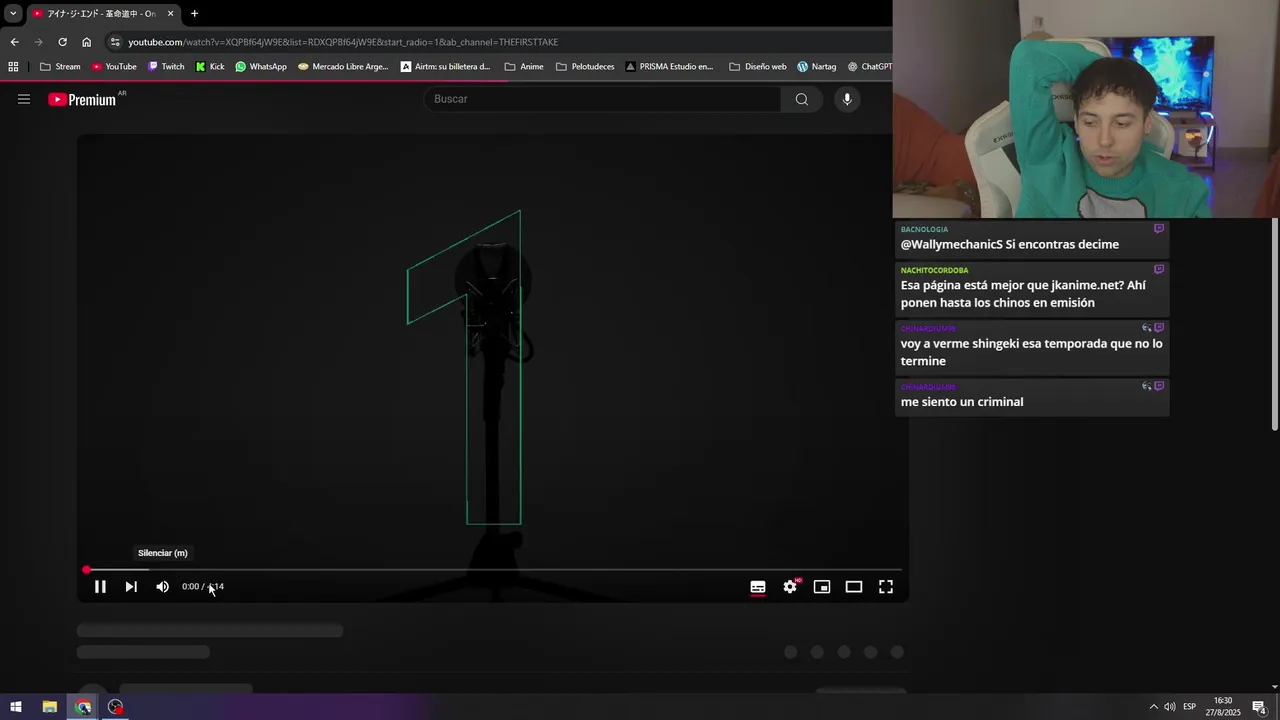Open the PRISMA Estudio bookmark
The height and width of the screenshot is (720, 1280).
pyautogui.click(x=670, y=67)
